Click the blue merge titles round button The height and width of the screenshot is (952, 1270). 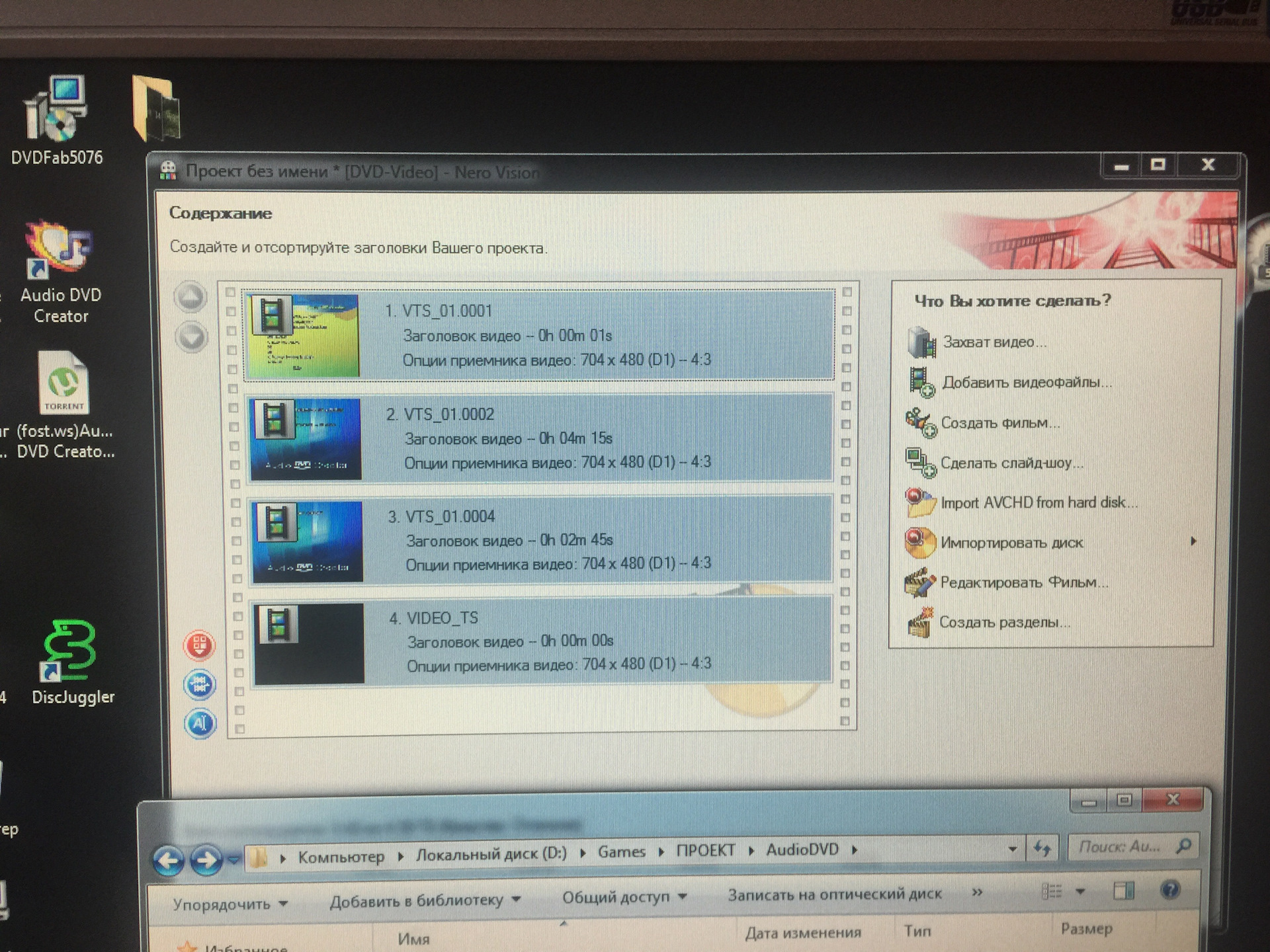point(199,685)
